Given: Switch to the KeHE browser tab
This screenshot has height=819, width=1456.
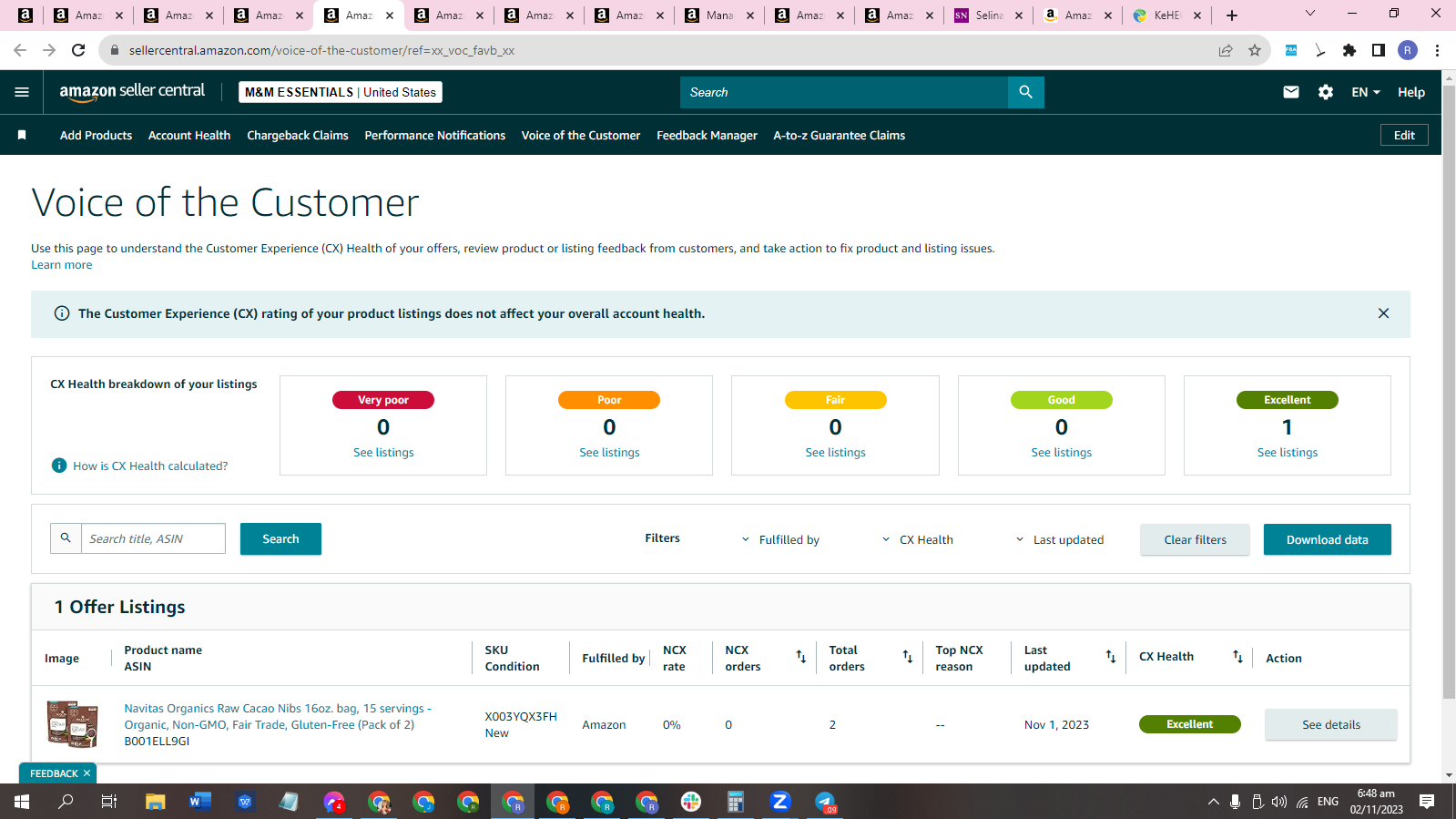Looking at the screenshot, I should click(1167, 15).
